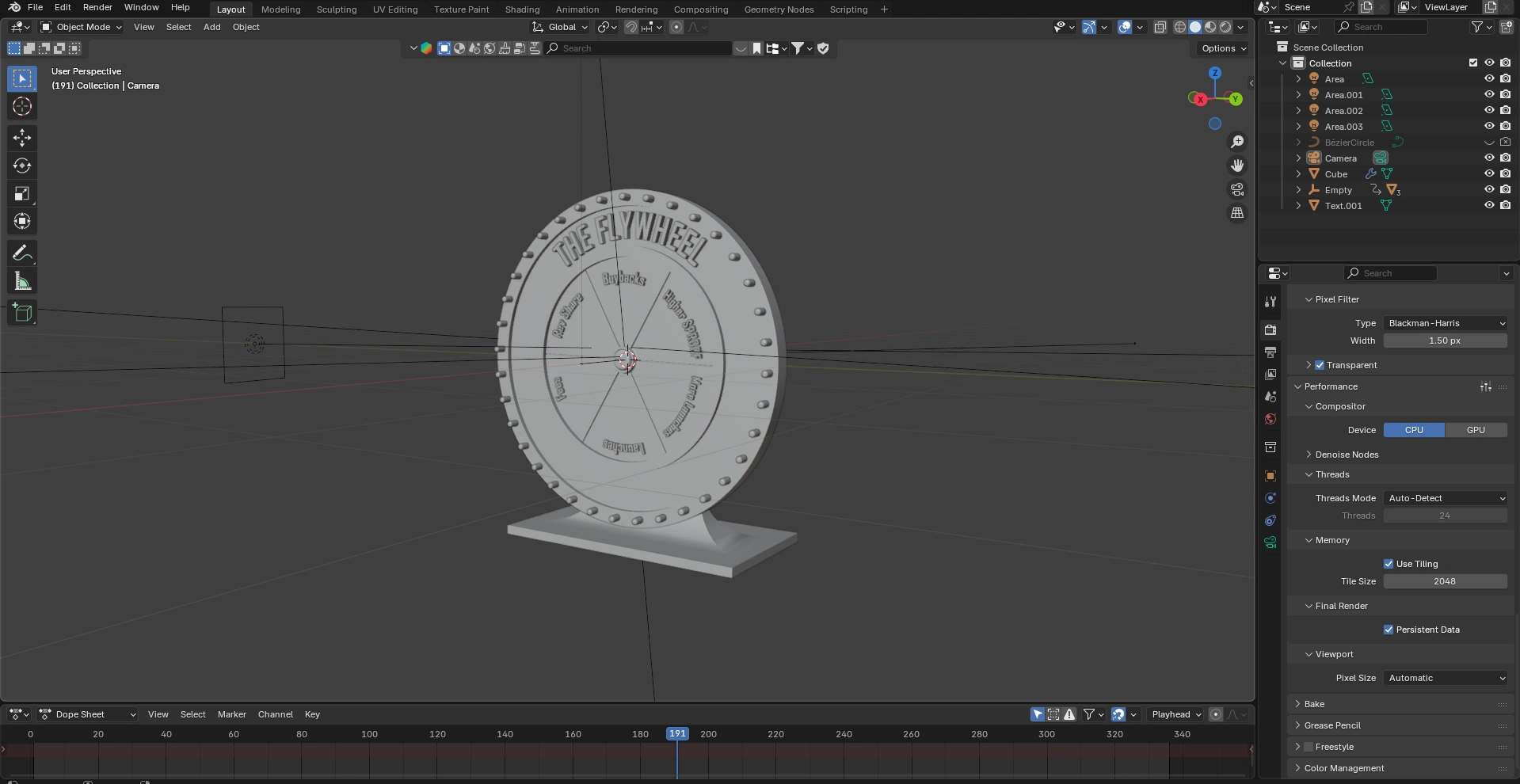Select the Move tool in the toolbar
Image resolution: width=1520 pixels, height=784 pixels.
22,138
